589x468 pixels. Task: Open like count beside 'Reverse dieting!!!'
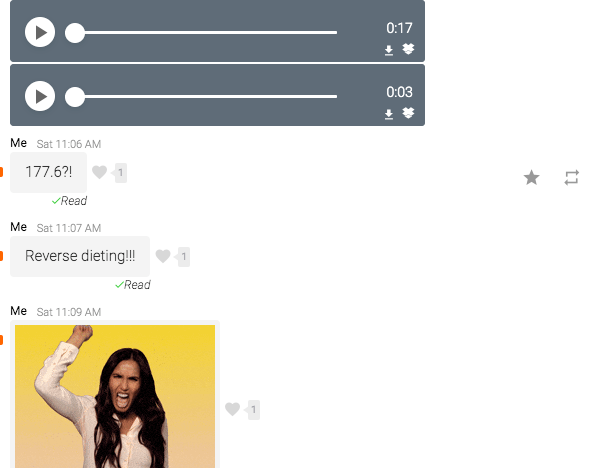183,257
